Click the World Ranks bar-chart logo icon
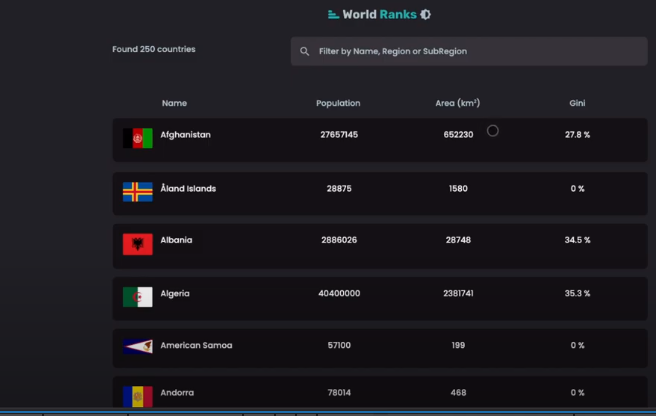 pos(333,15)
